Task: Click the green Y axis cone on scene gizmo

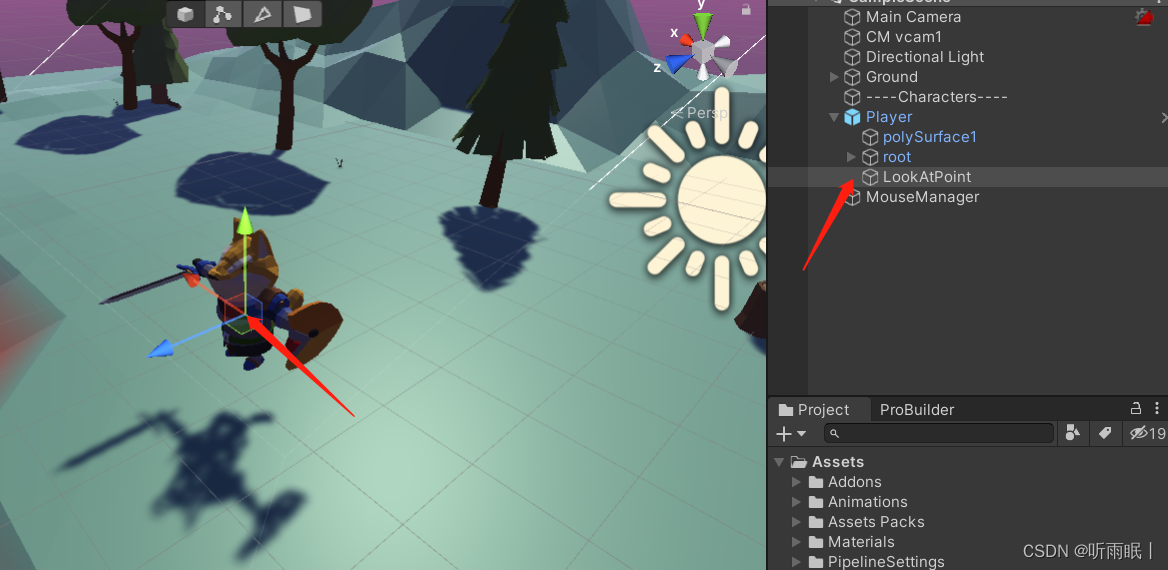Action: pyautogui.click(x=702, y=26)
